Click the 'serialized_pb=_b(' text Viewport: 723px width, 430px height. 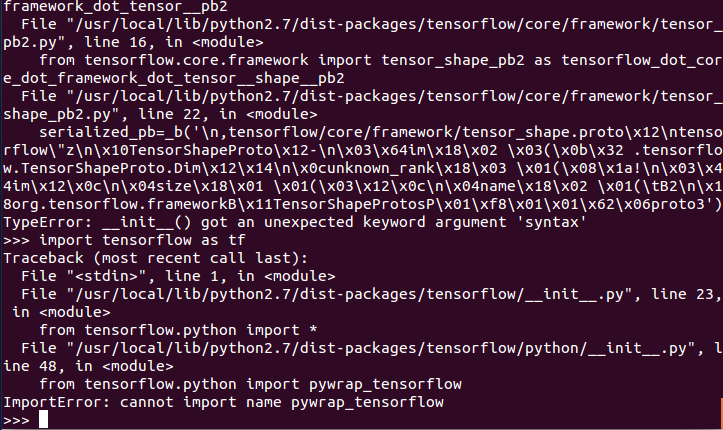coord(115,132)
